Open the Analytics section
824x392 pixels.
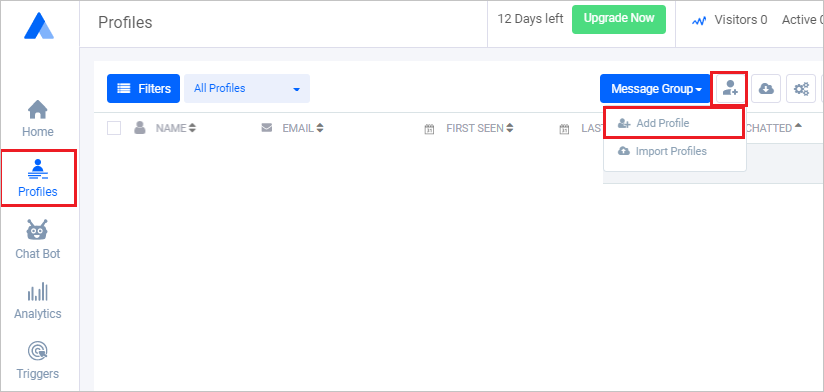point(38,301)
